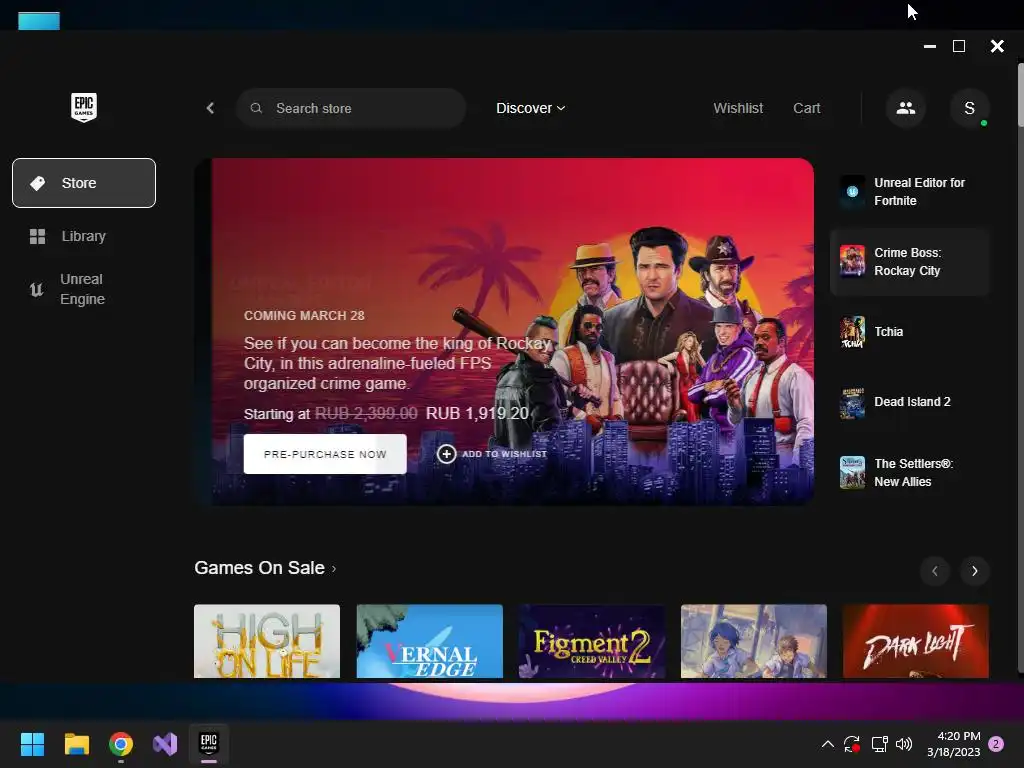Open Games On Sale heading link
This screenshot has height=768, width=1024.
[x=265, y=568]
